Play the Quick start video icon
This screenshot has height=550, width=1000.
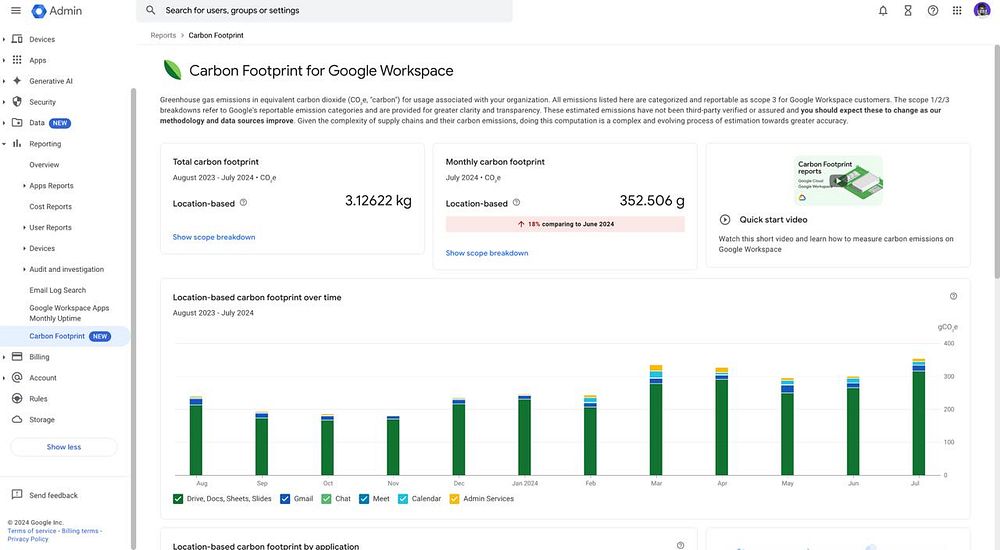[725, 220]
